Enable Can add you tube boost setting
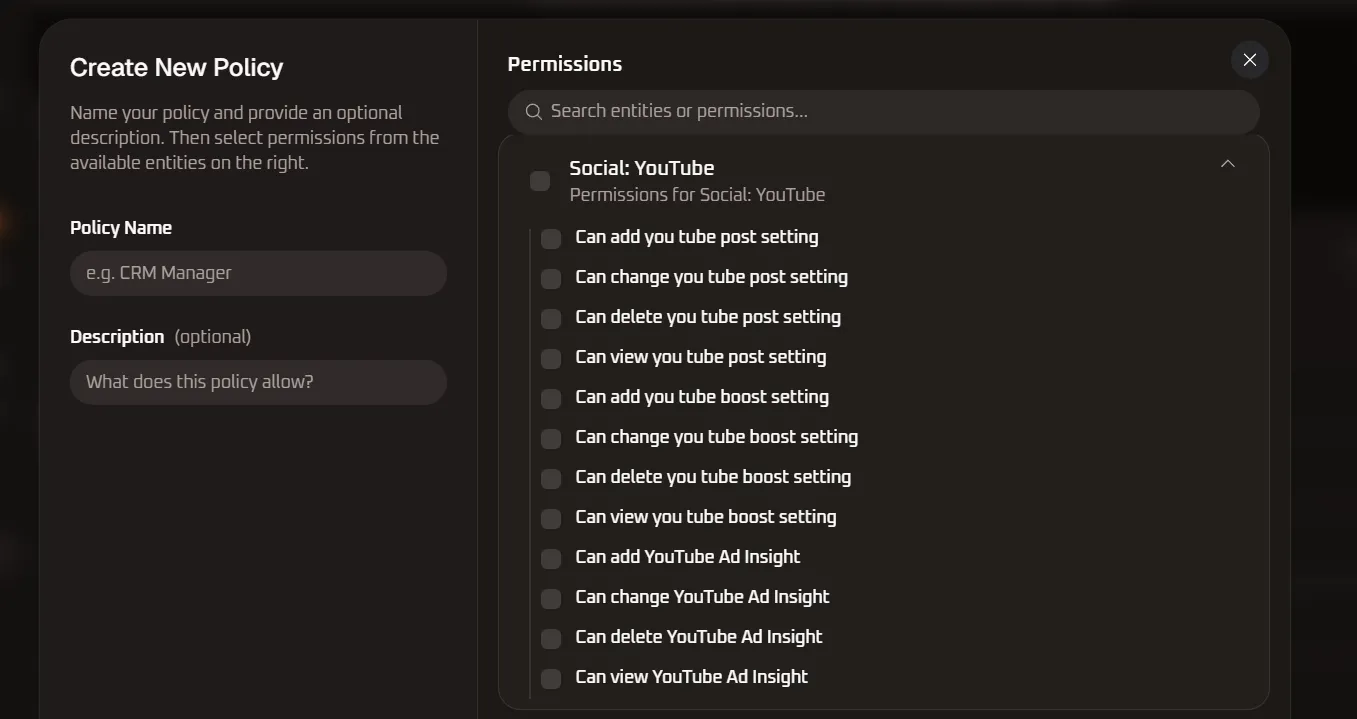Screen dimensions: 1357x719 tap(551, 399)
